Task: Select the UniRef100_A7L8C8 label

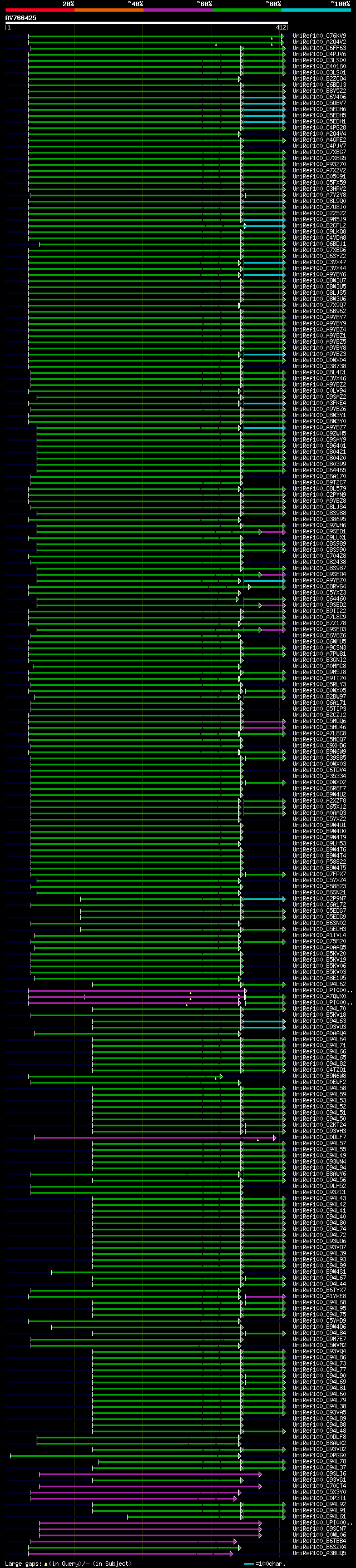Action: pos(319,733)
